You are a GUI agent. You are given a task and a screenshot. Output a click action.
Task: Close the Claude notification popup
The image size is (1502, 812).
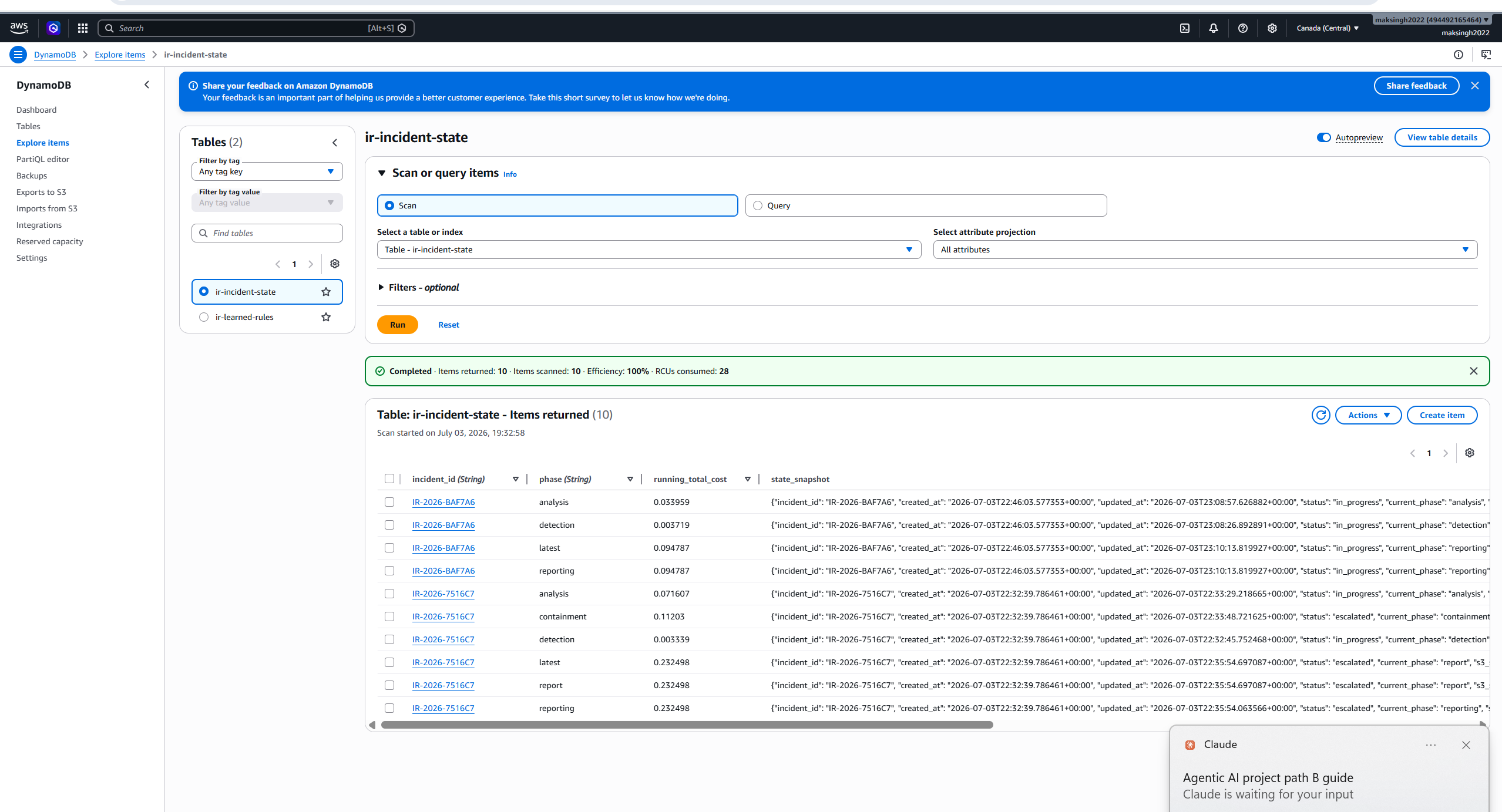pos(1466,745)
